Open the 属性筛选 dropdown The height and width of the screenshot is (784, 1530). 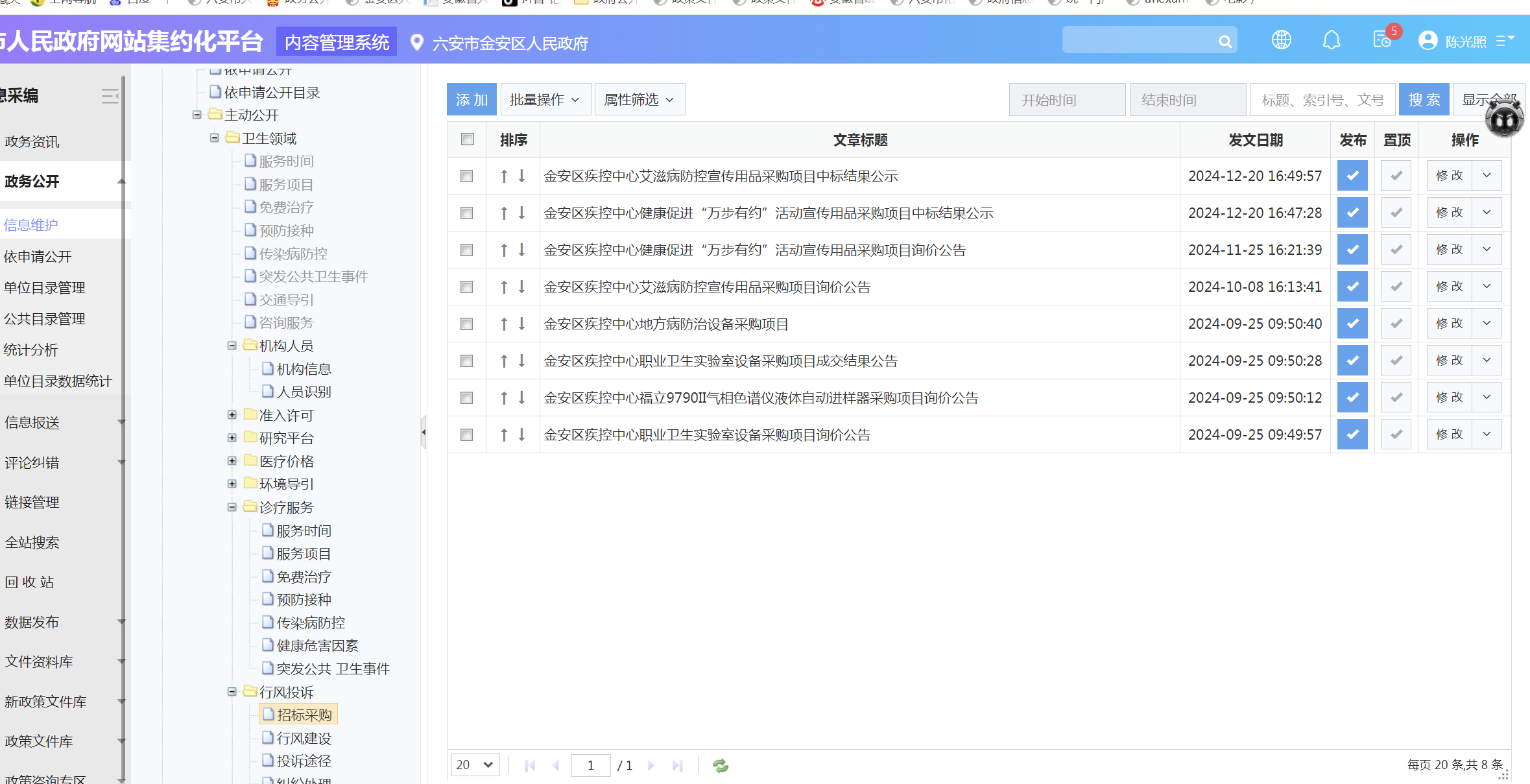pyautogui.click(x=639, y=100)
